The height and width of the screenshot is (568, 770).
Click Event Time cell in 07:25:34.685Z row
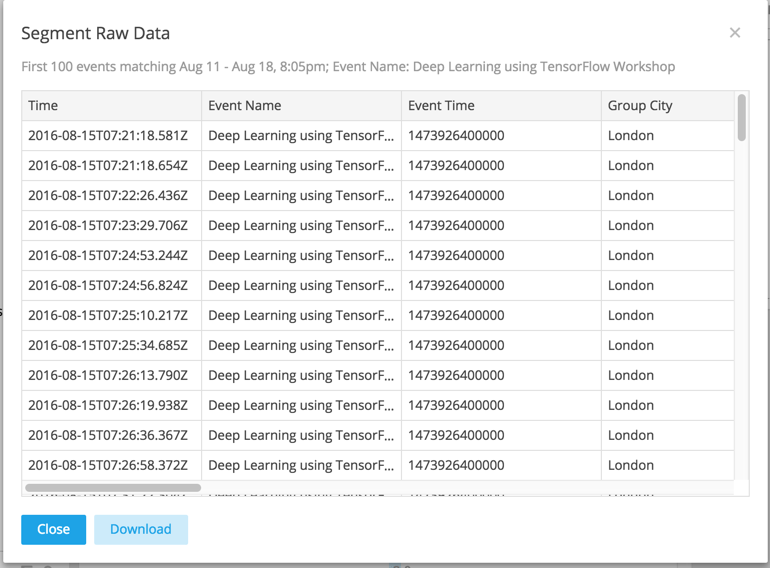tap(501, 346)
